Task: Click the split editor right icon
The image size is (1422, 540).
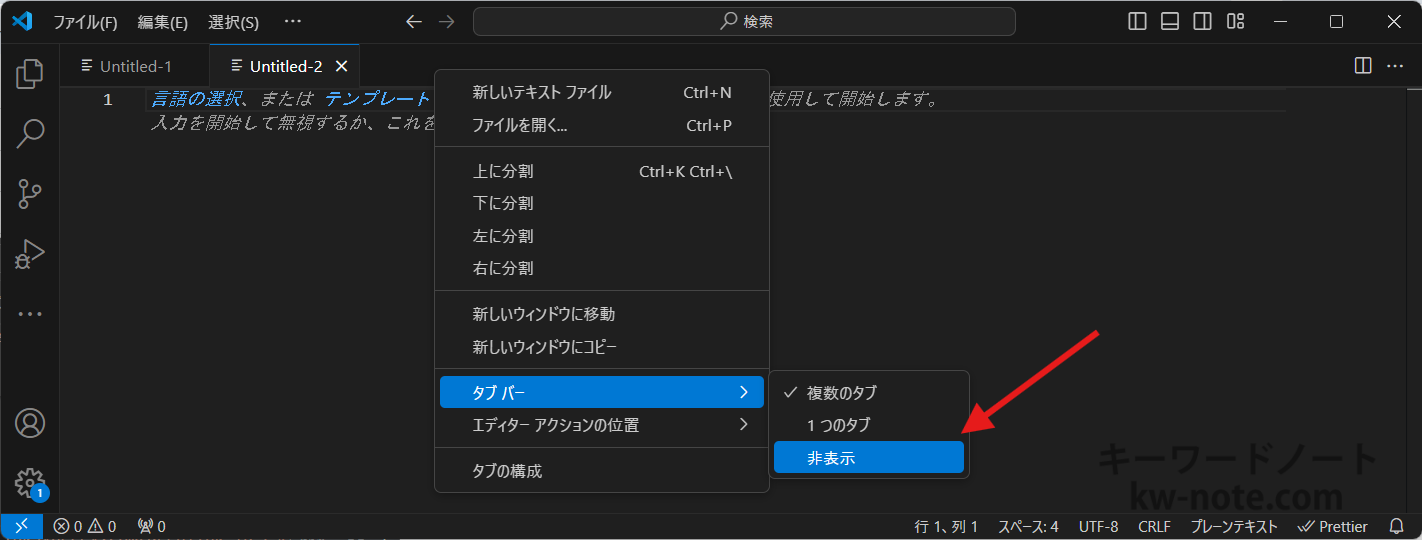Action: (x=1362, y=66)
